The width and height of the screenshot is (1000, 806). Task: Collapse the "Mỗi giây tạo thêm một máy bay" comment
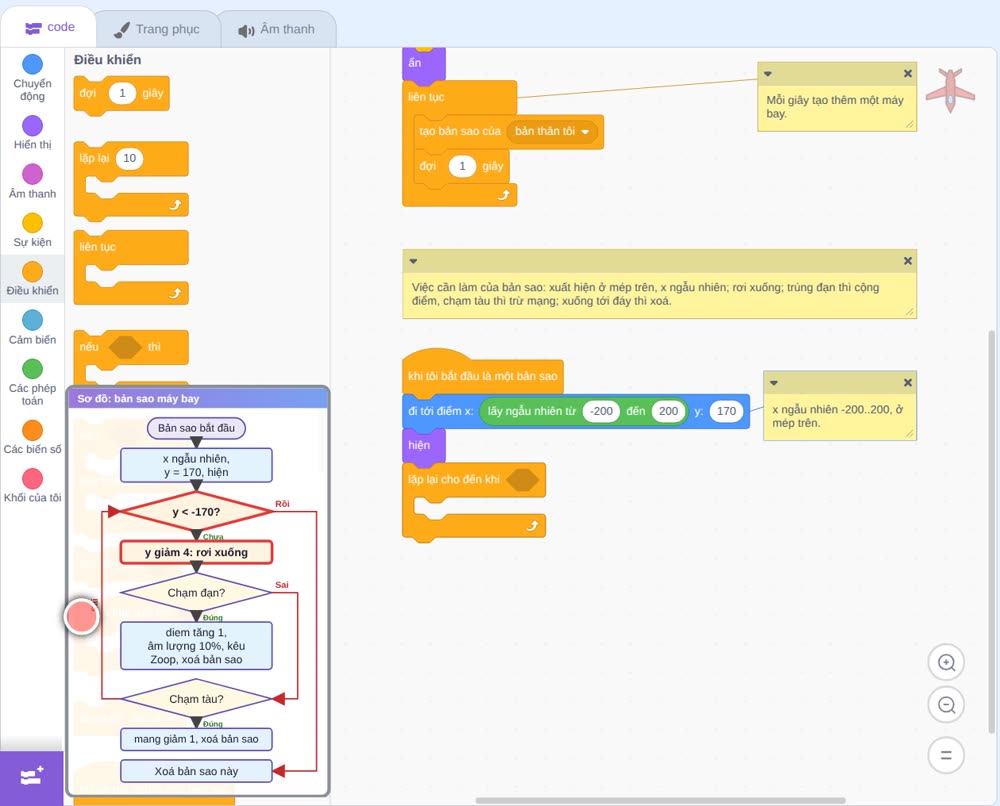[768, 73]
